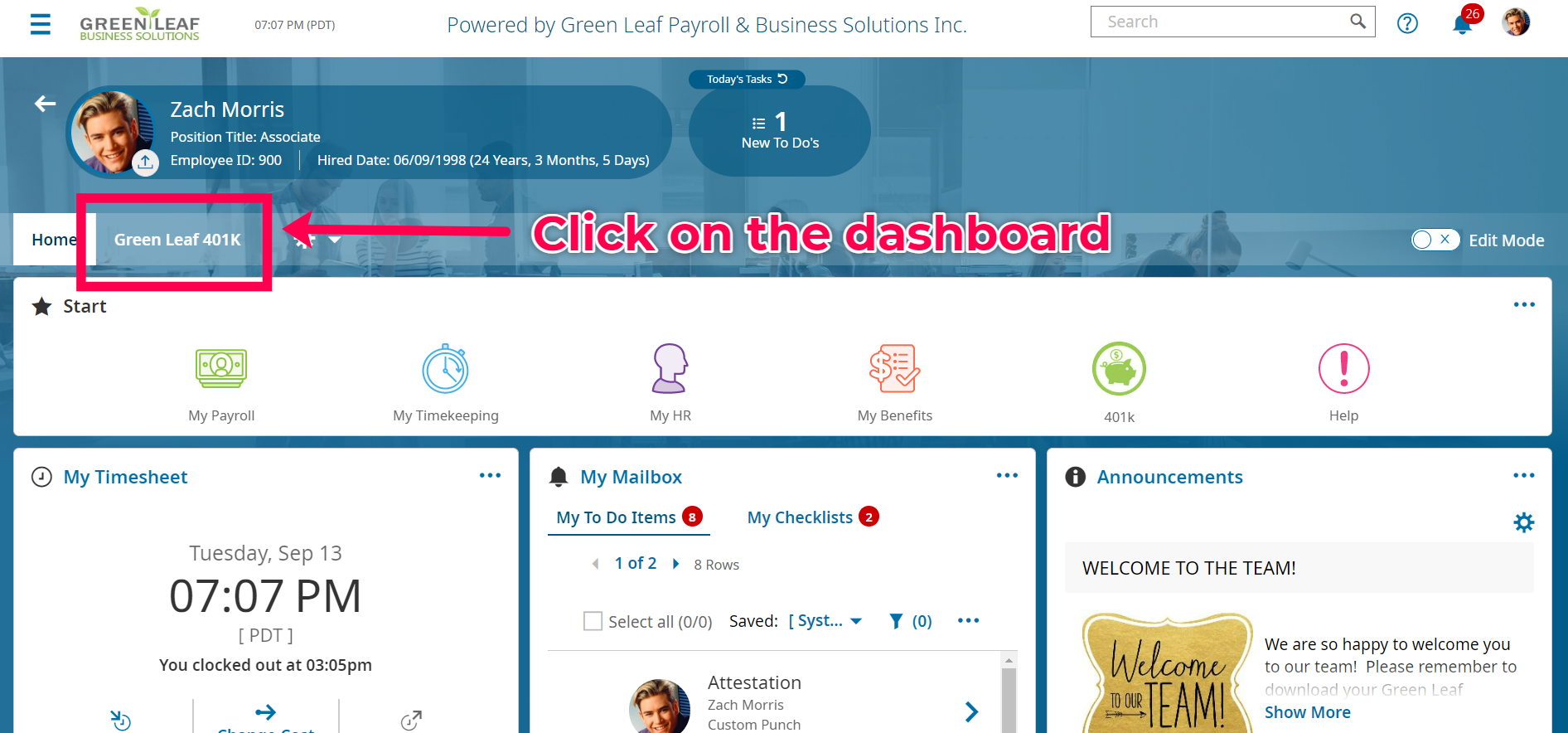The image size is (1568, 733).
Task: Open the My Benefits icon
Action: [x=895, y=368]
